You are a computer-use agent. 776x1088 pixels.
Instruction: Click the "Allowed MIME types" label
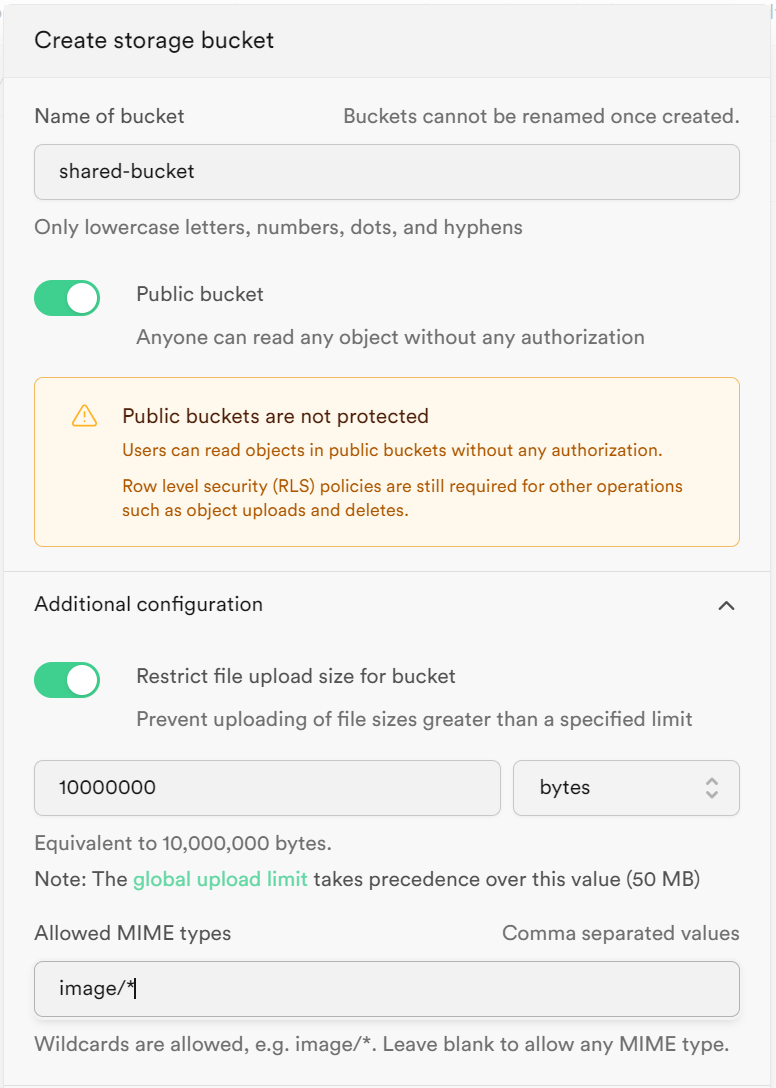132,933
